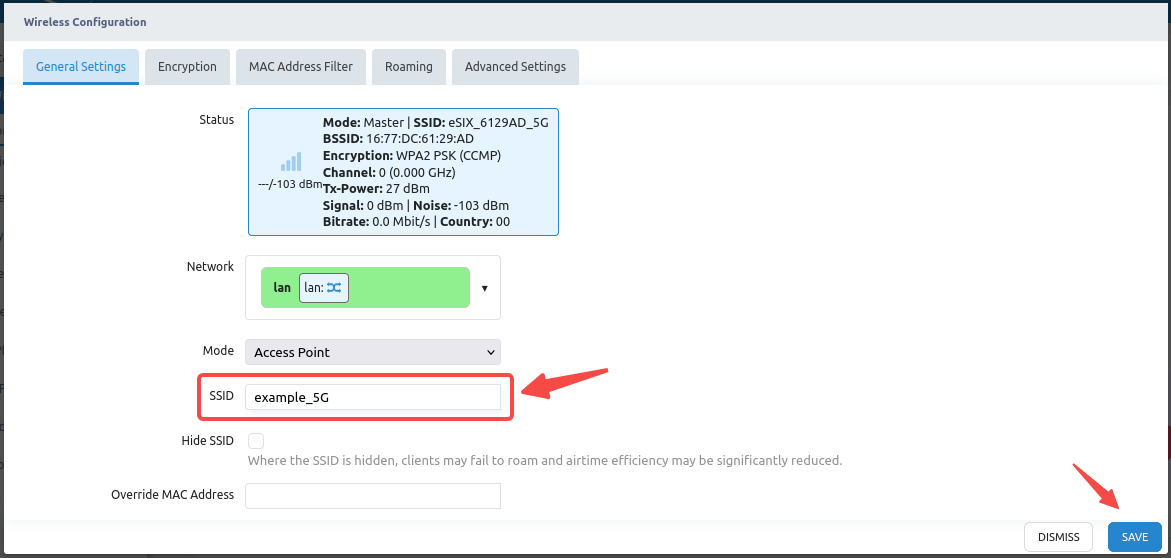
Task: Click the Hide SSID label
Action: click(208, 441)
